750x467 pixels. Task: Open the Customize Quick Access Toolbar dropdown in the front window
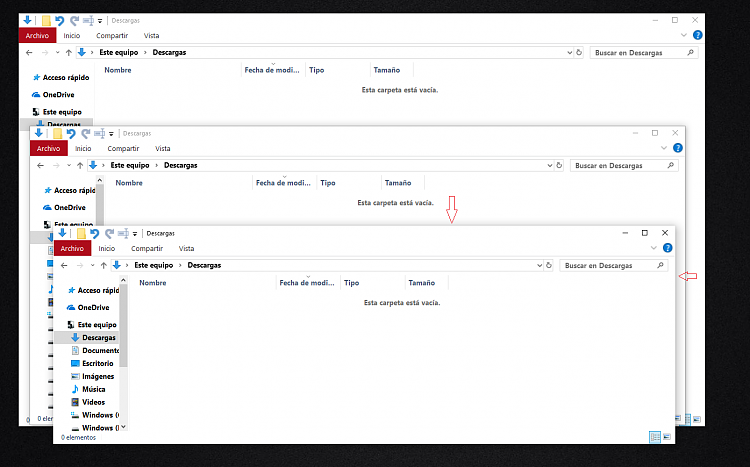[135, 234]
